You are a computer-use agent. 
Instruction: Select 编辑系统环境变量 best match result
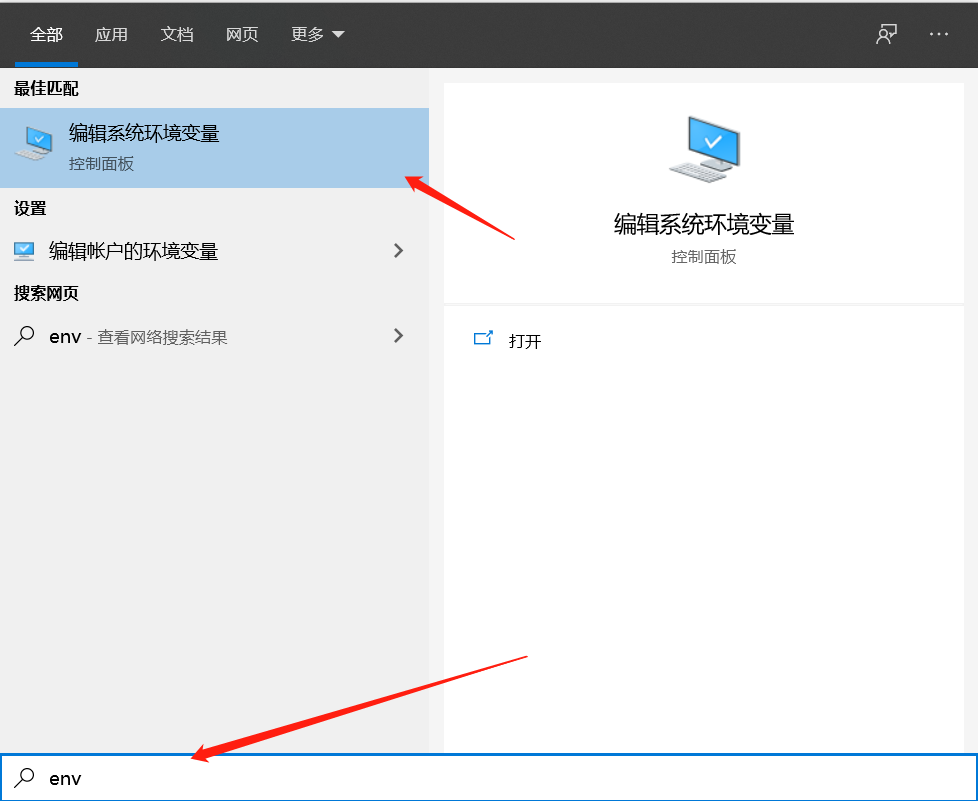tap(214, 147)
